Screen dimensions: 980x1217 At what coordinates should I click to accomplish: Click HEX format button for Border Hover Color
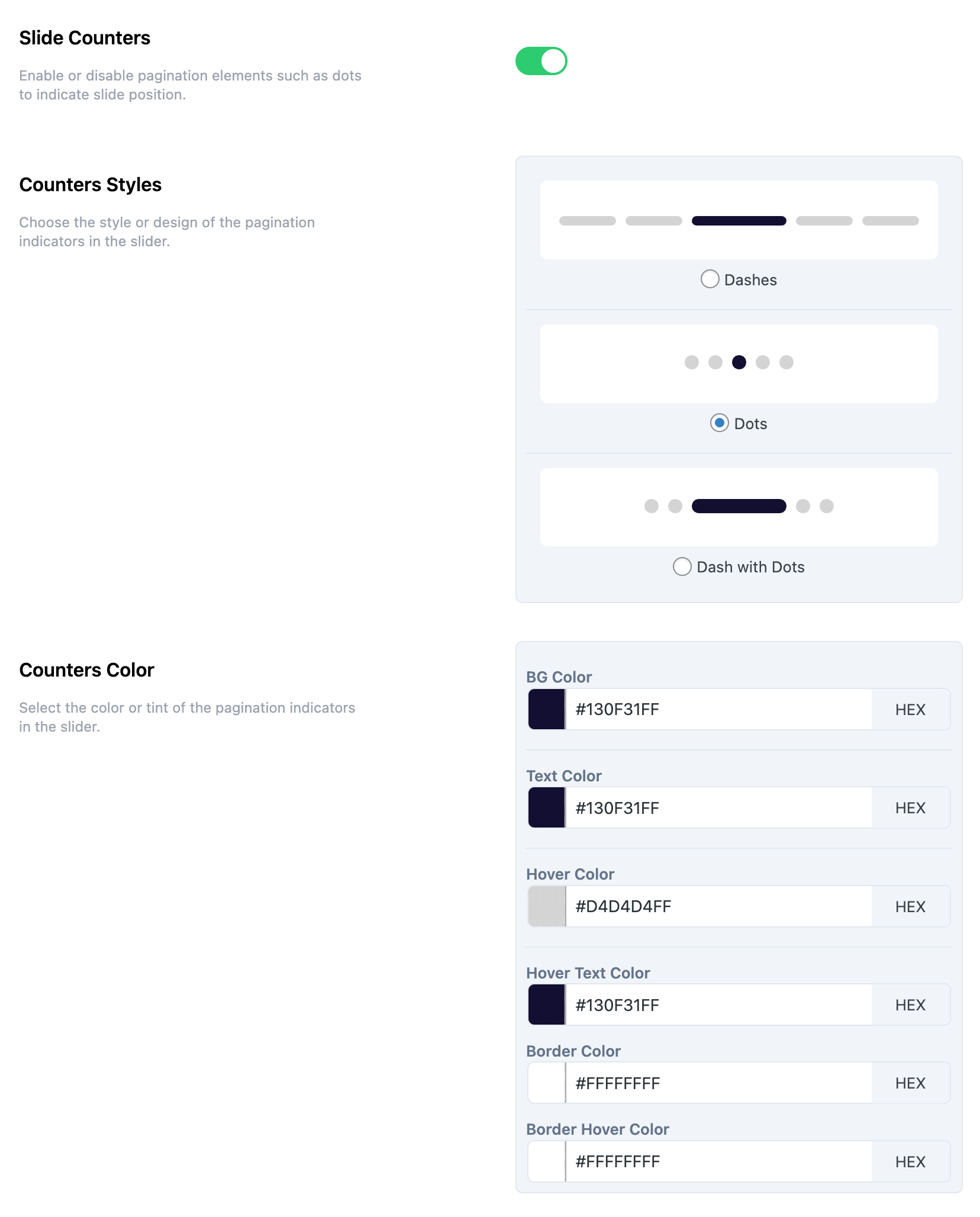910,1161
